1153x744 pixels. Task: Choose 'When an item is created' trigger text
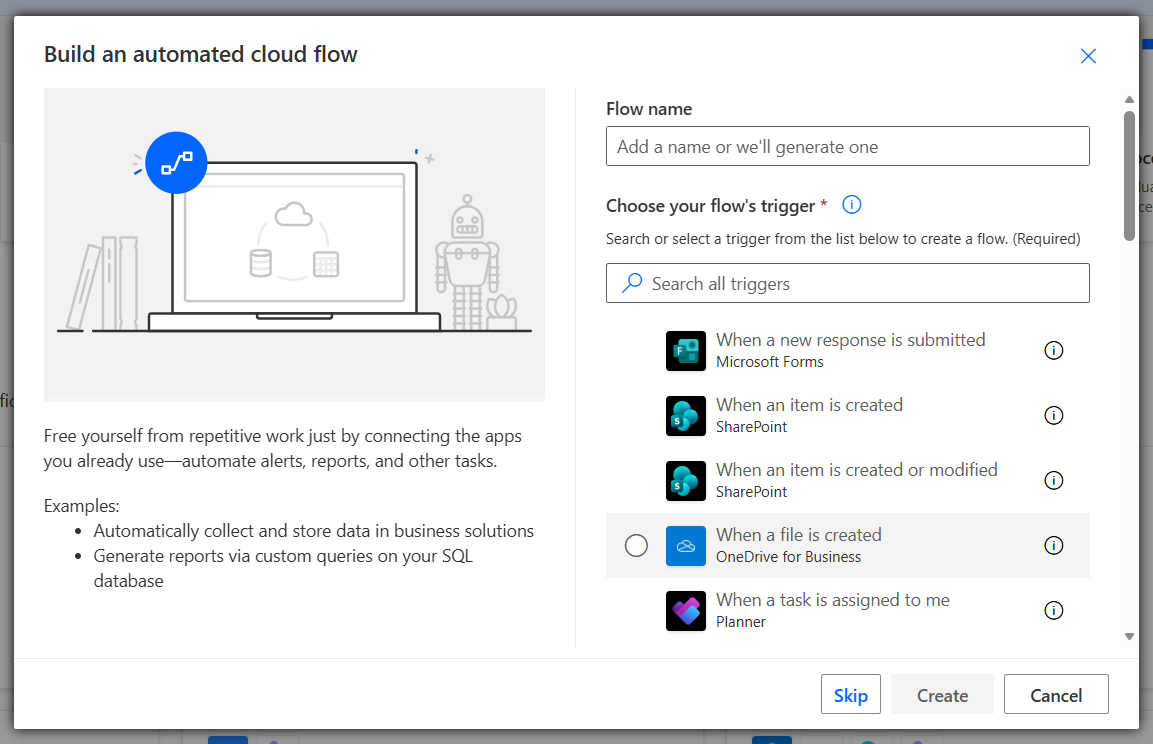coord(810,405)
